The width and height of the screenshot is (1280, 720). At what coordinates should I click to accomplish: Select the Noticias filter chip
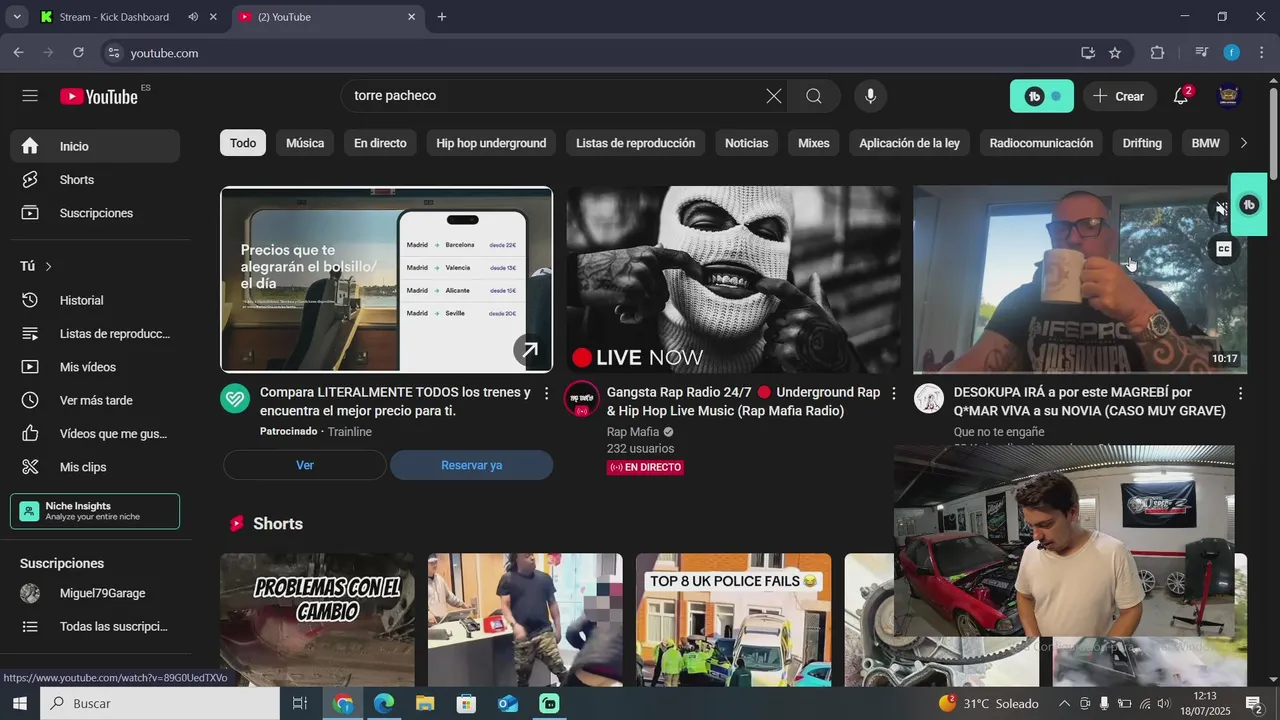pyautogui.click(x=746, y=143)
